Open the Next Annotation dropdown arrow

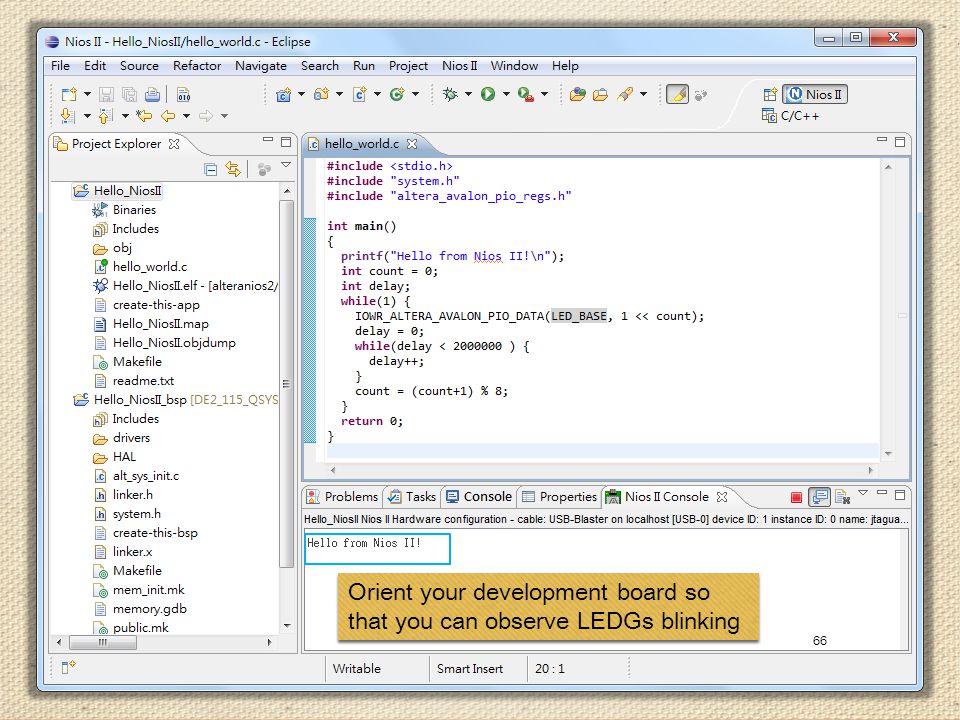tap(87, 115)
